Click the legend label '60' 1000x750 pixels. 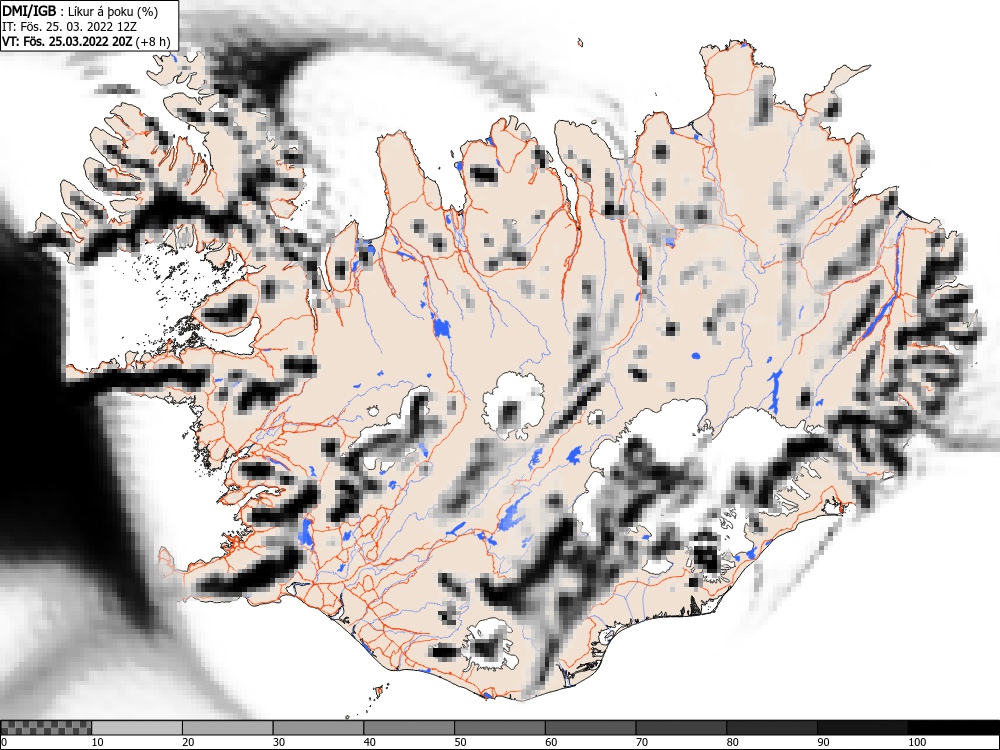pyautogui.click(x=550, y=742)
